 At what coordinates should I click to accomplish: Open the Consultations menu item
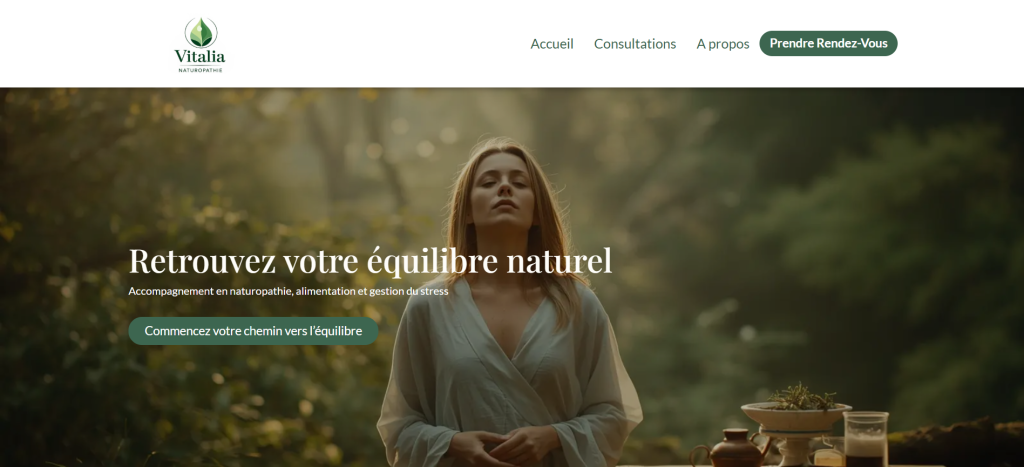[635, 44]
